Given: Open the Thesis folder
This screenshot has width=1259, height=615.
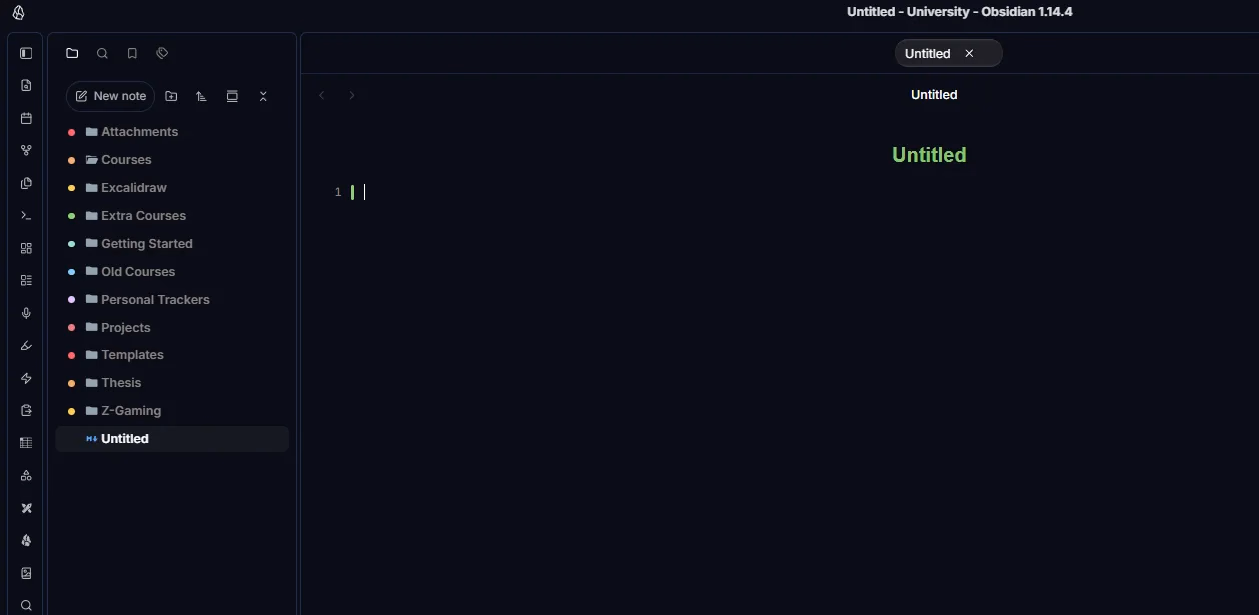Looking at the screenshot, I should coord(172,383).
